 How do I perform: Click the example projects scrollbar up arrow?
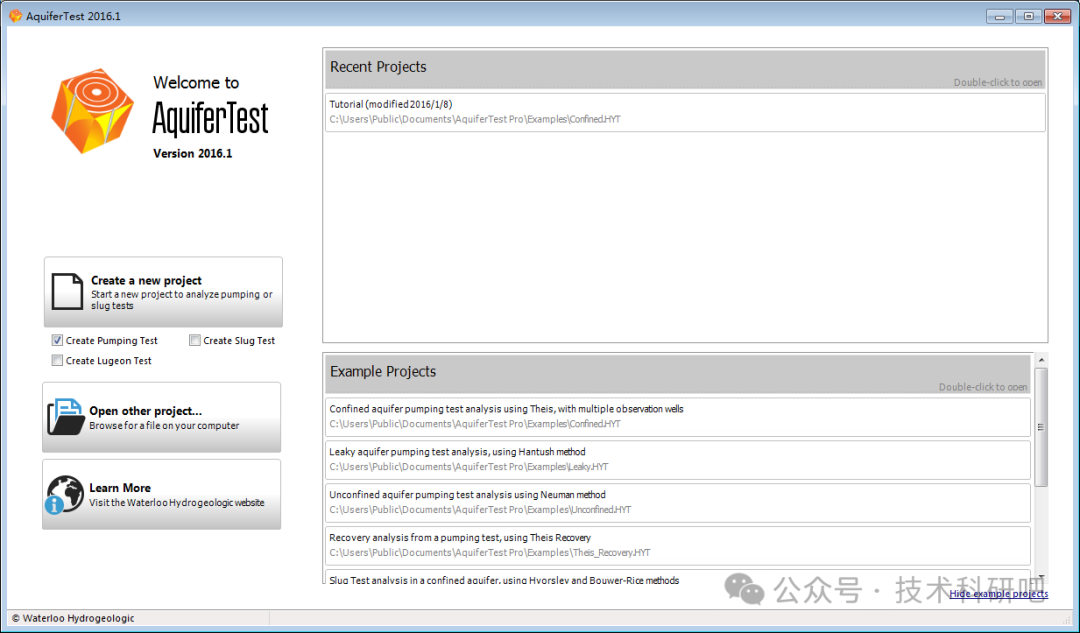tap(1041, 360)
